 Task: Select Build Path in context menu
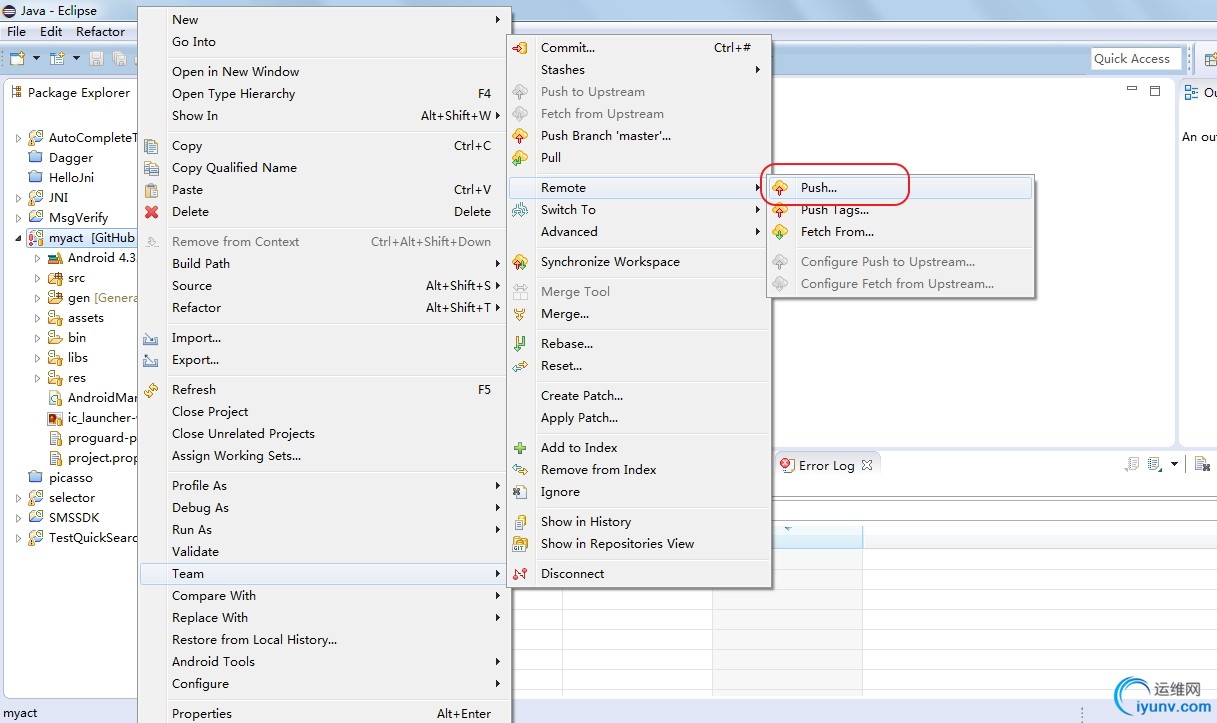(324, 264)
